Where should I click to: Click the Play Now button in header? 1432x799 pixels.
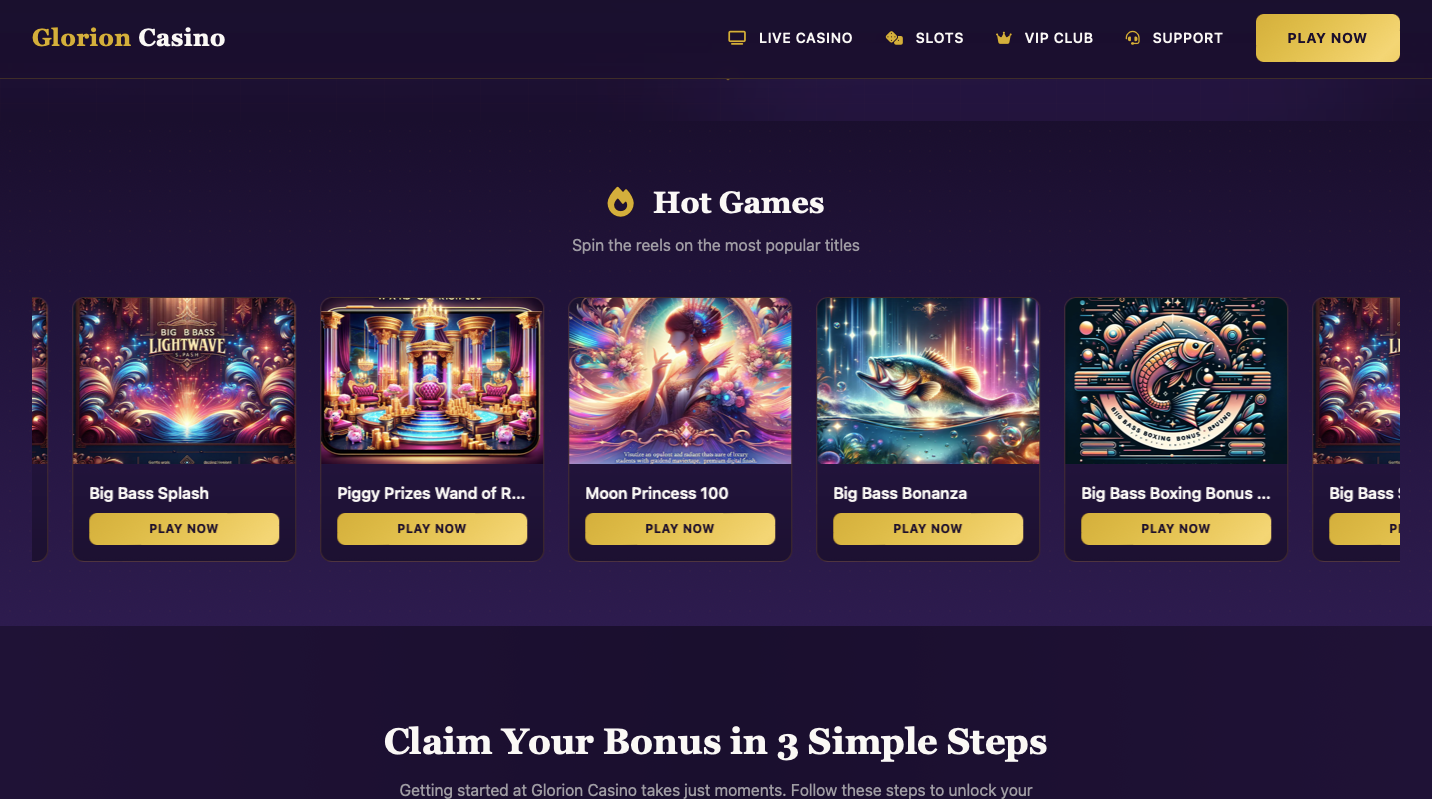point(1327,38)
